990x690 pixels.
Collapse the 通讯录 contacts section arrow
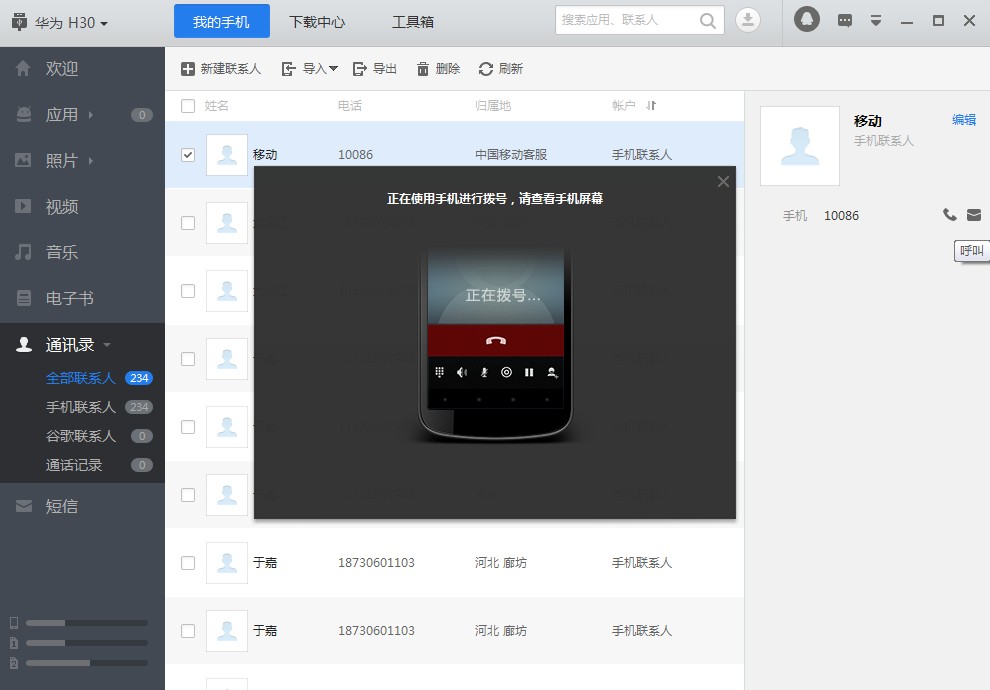107,345
